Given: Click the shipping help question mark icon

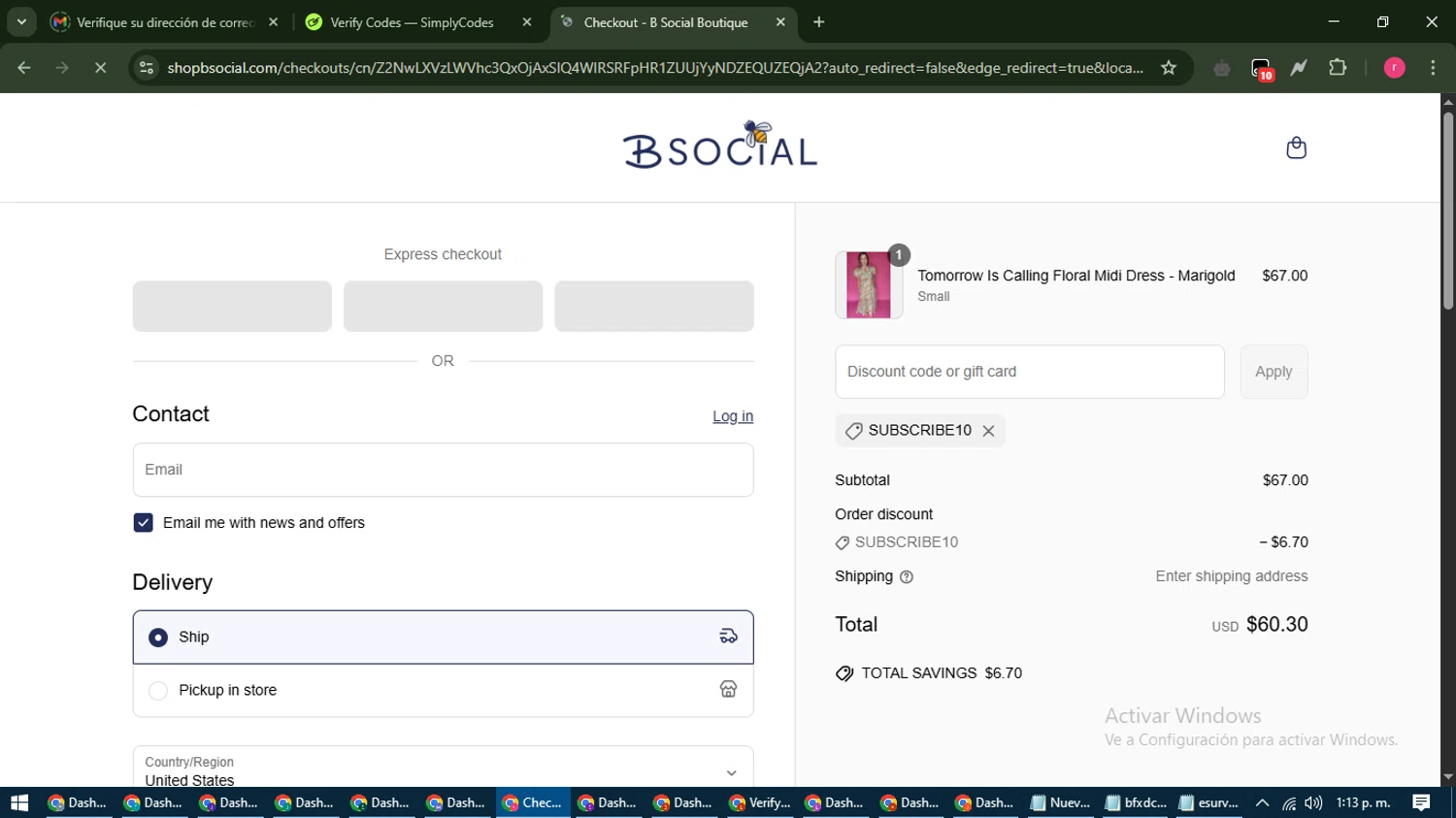Looking at the screenshot, I should point(907,576).
